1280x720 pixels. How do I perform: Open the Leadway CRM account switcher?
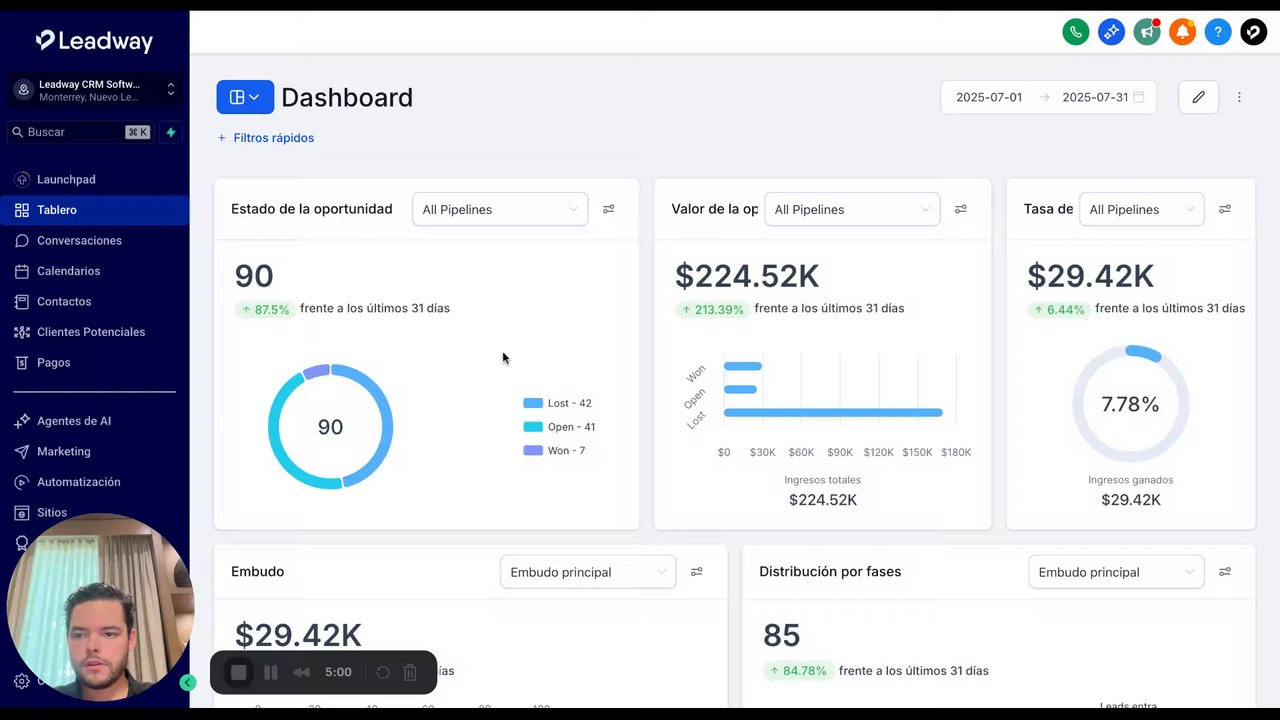(x=94, y=90)
